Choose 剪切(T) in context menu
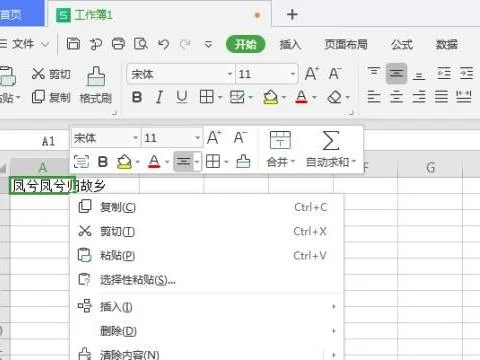The width and height of the screenshot is (480, 360). coord(207,231)
